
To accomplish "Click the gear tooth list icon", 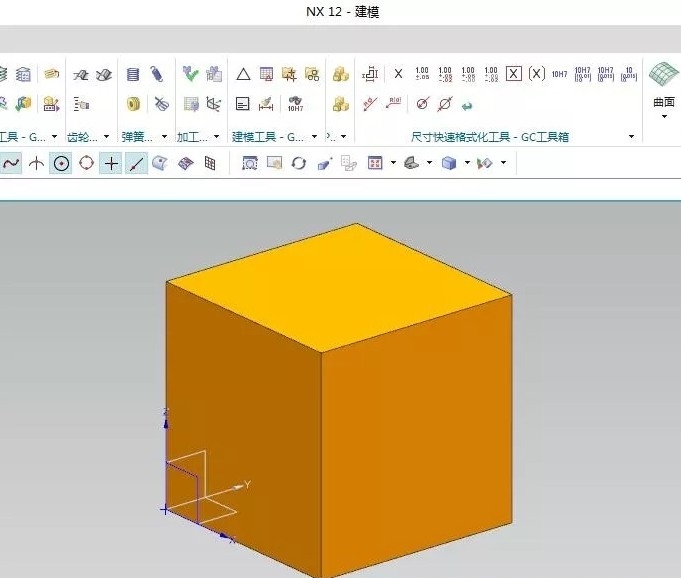I will click(81, 104).
